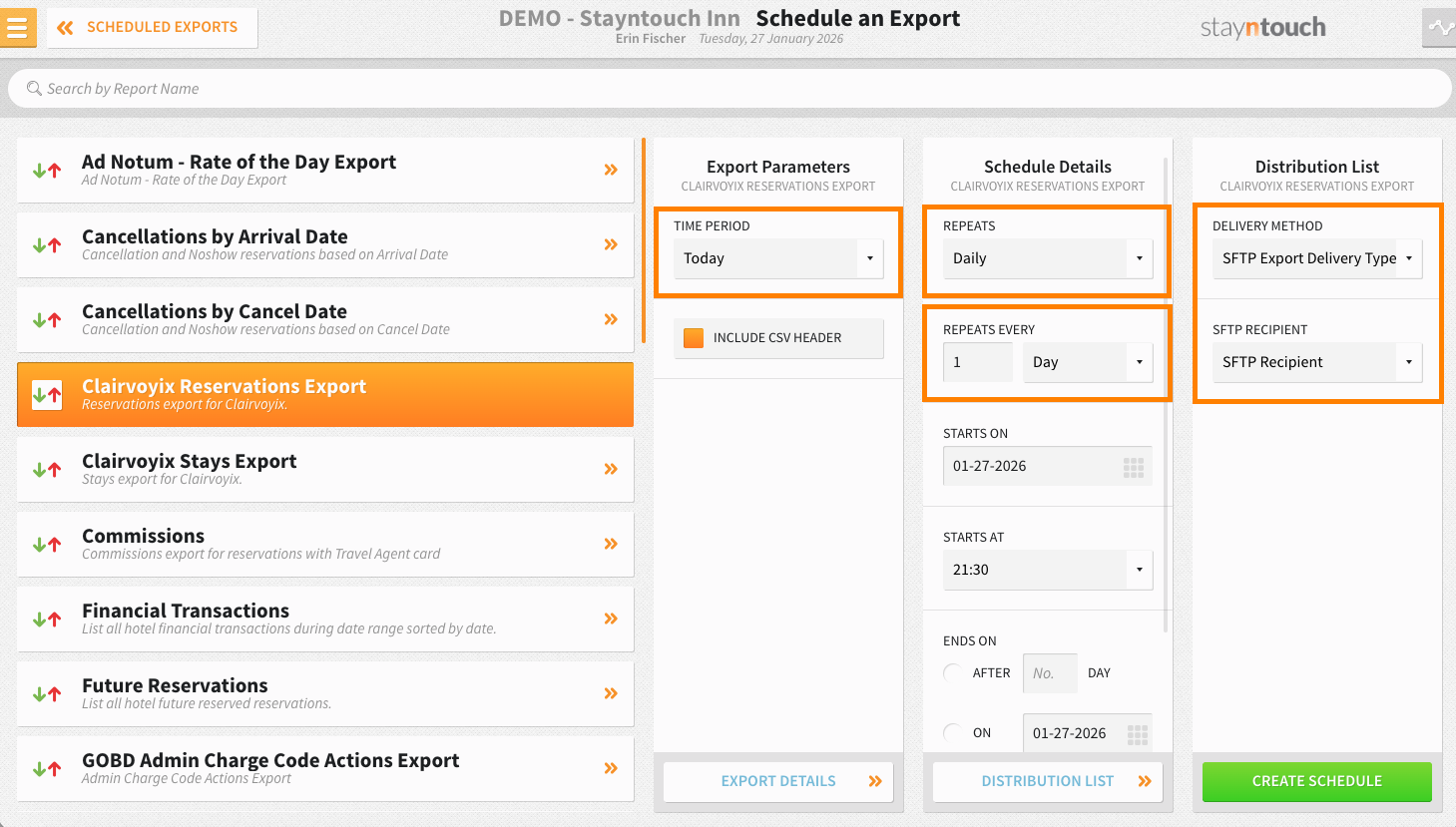
Task: Click the Distribution List button
Action: click(x=1048, y=781)
